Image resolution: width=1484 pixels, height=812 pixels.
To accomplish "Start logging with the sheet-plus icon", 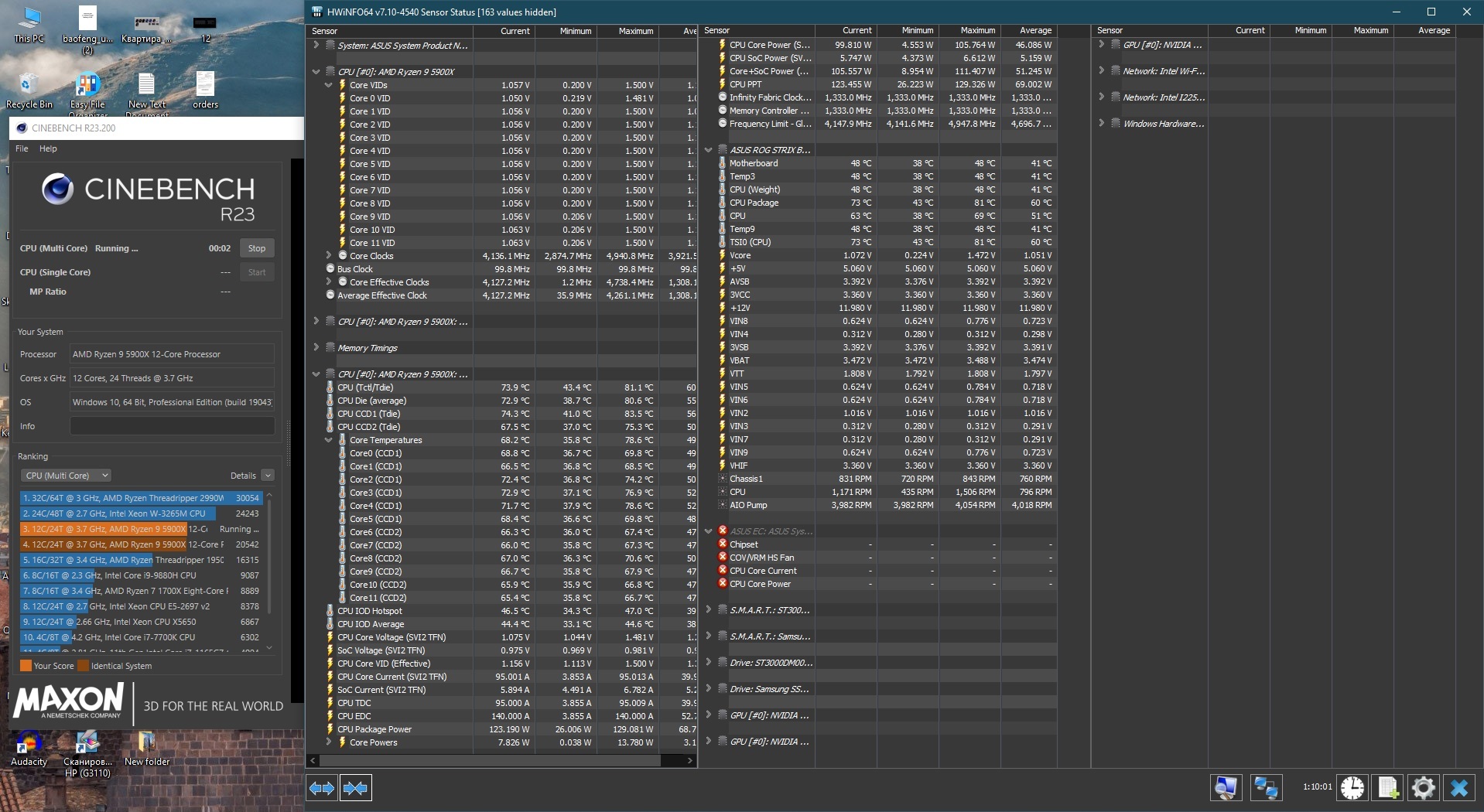I will 1388,788.
